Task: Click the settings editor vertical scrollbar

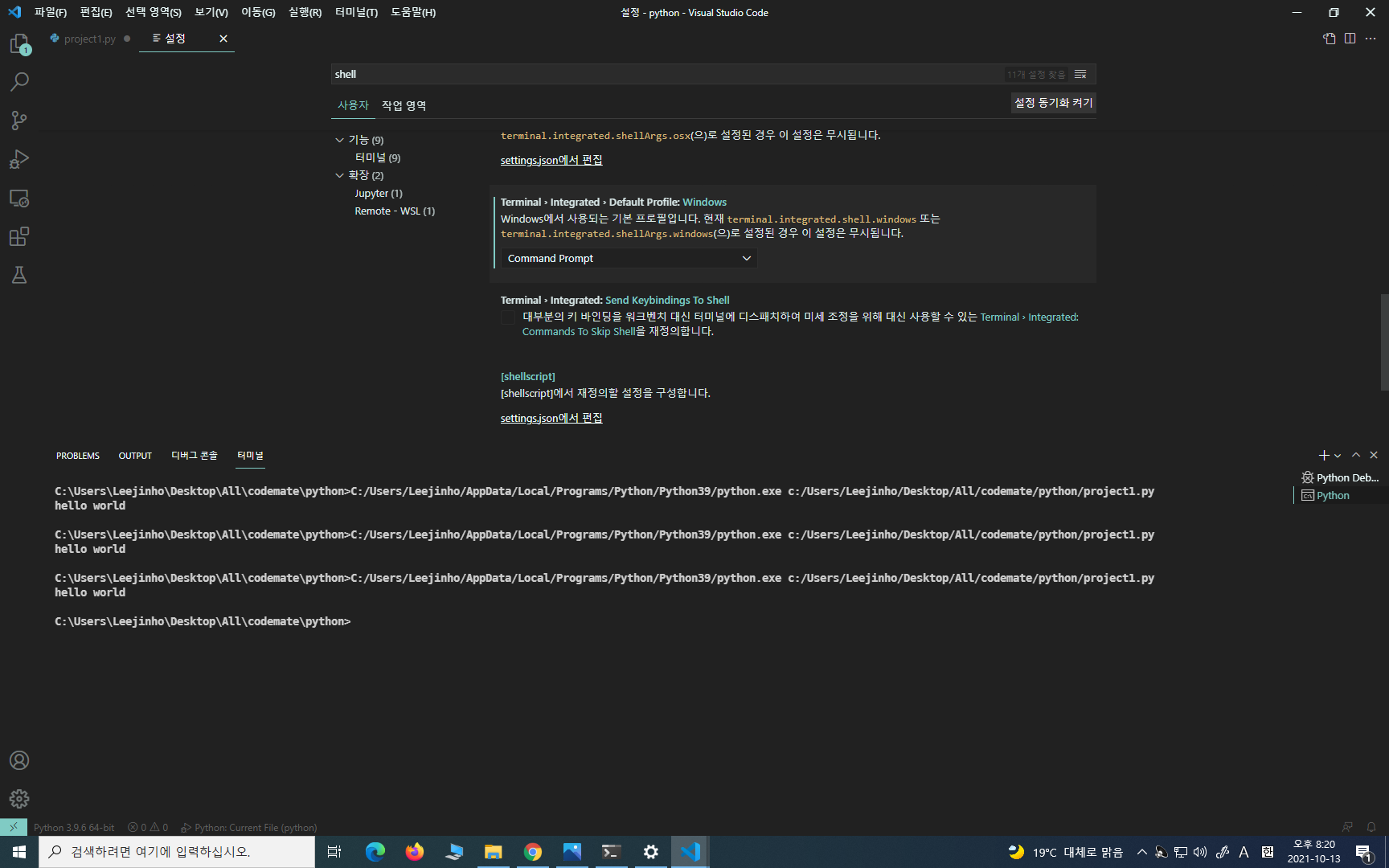Action: pyautogui.click(x=1384, y=342)
